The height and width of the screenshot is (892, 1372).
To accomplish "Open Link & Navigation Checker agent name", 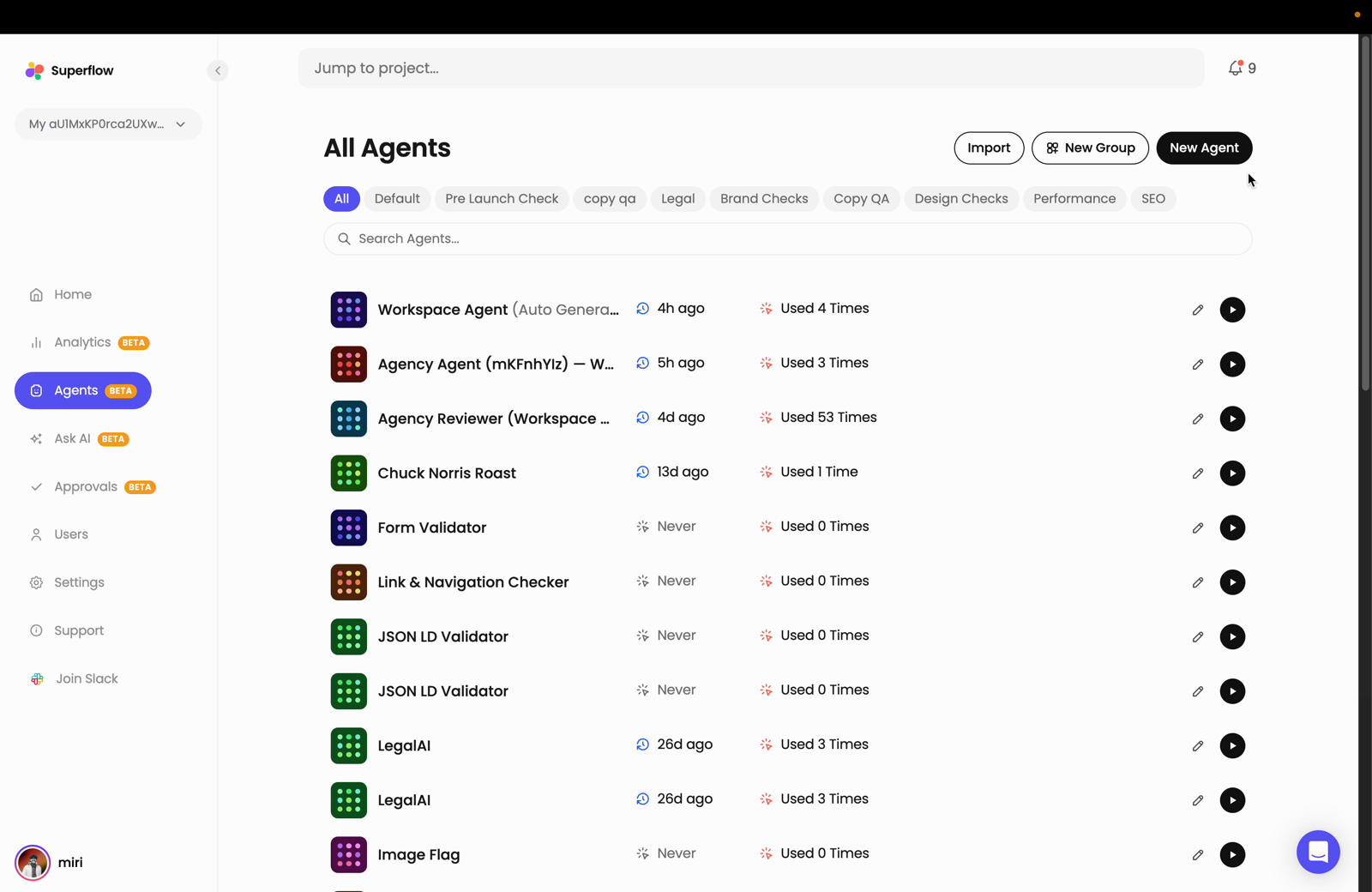I will [473, 582].
